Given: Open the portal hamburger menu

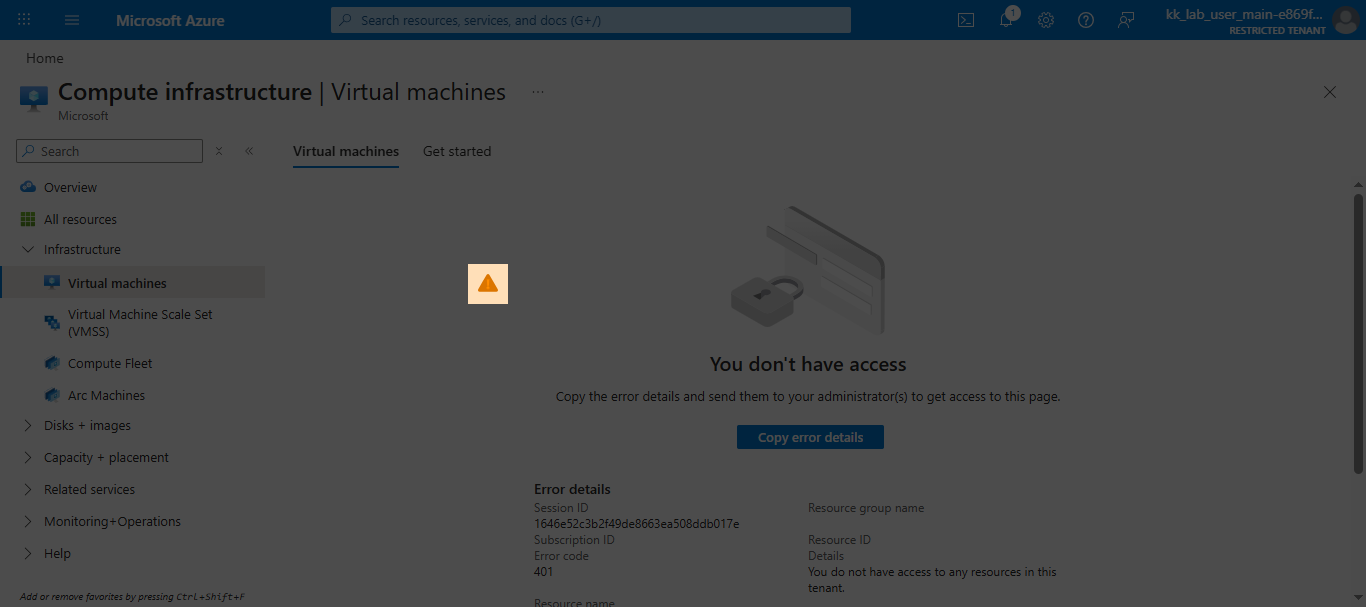Looking at the screenshot, I should (x=72, y=20).
